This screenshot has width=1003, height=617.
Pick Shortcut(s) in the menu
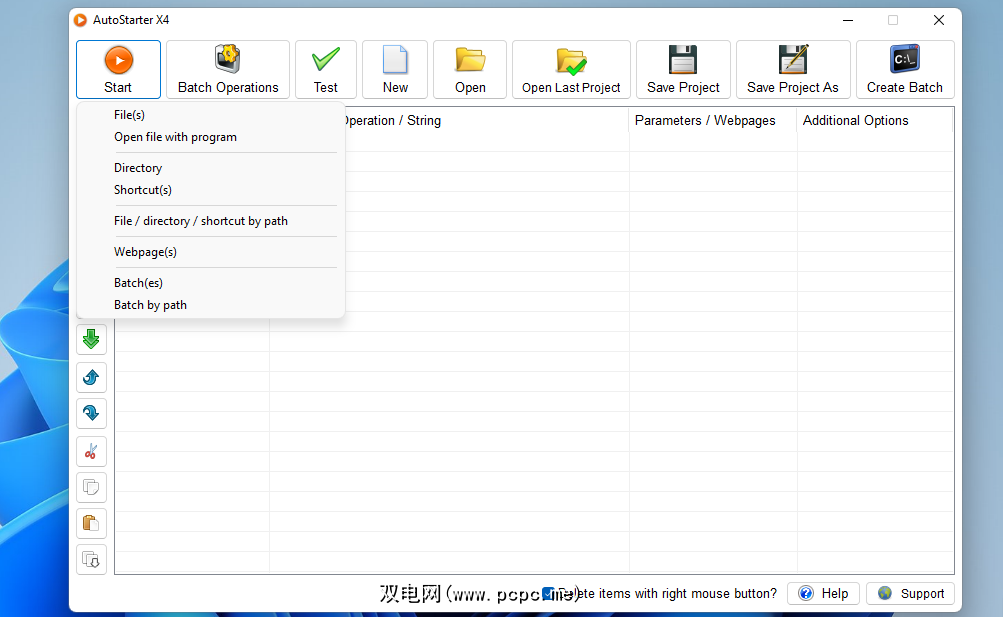[210, 190]
